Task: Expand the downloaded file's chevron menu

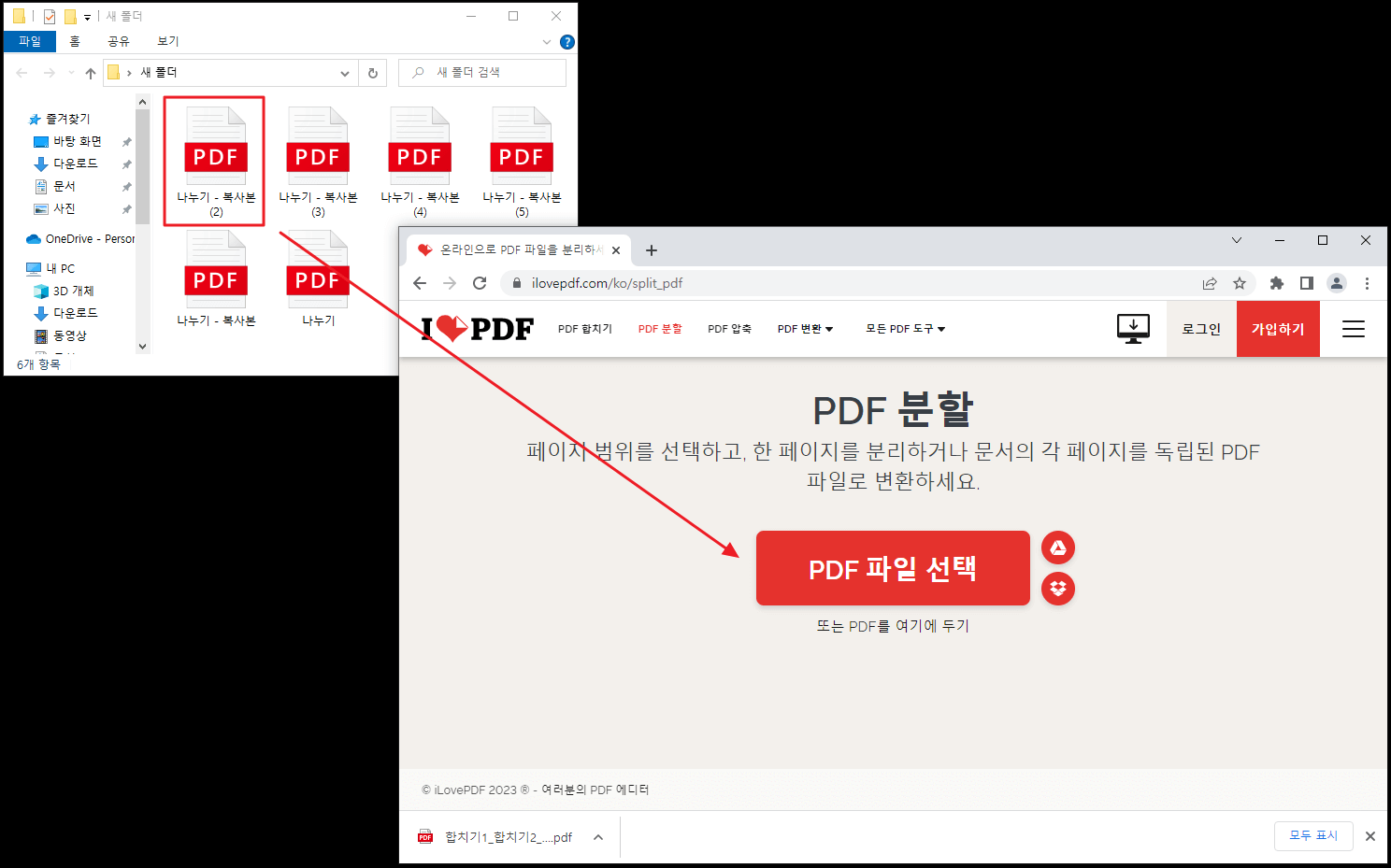Action: coord(597,836)
